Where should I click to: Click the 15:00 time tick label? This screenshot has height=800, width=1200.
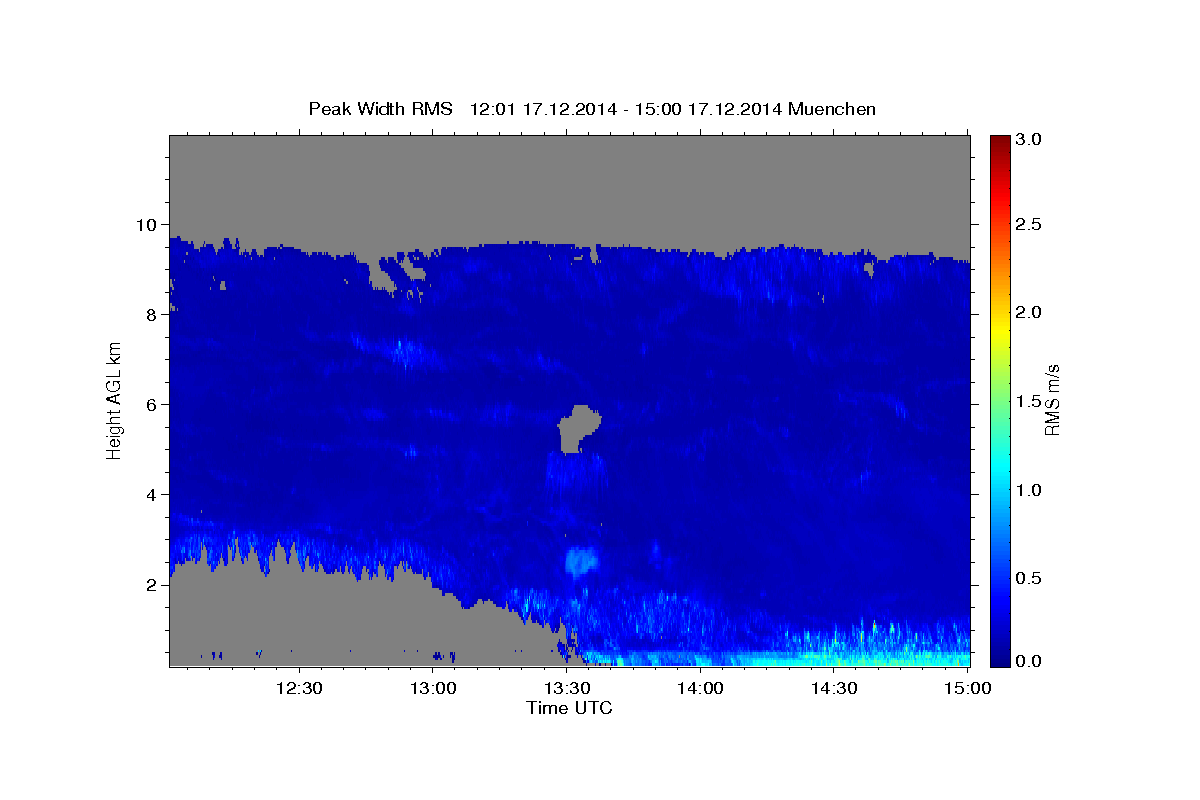pos(967,688)
